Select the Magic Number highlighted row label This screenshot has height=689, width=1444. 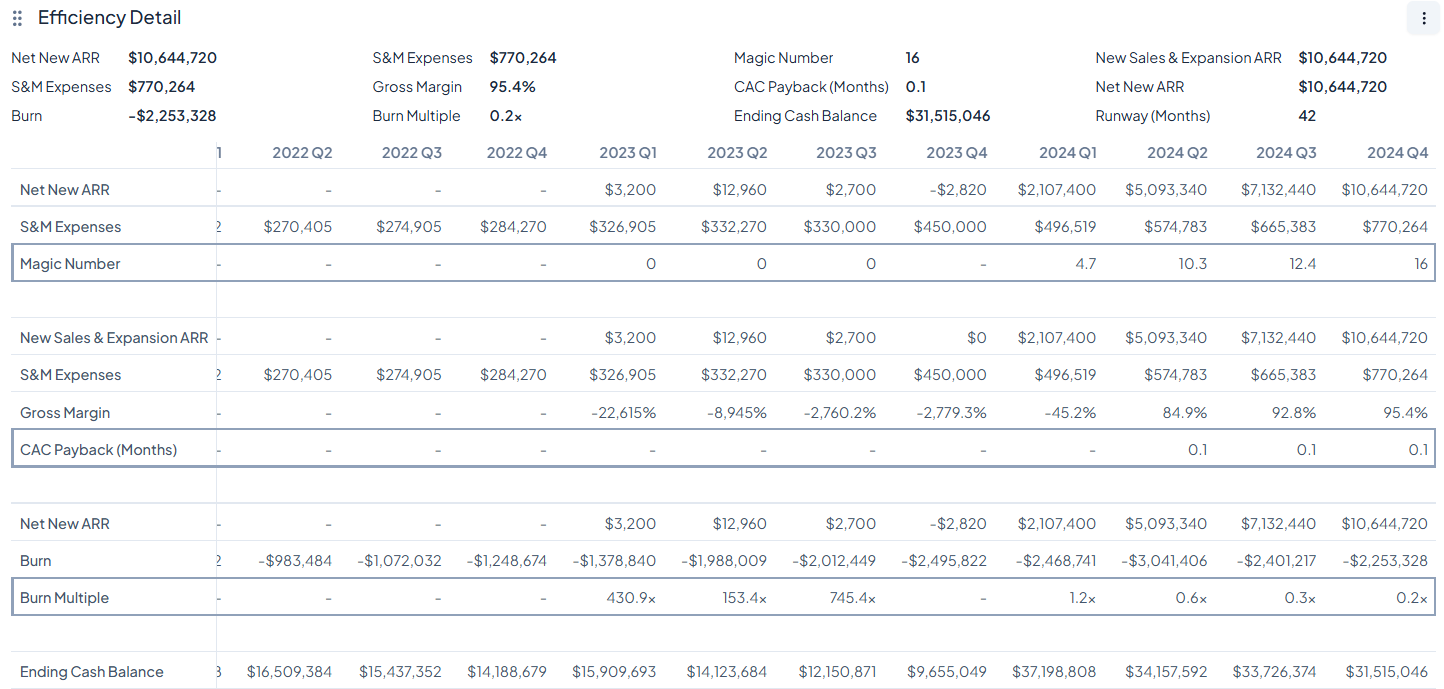tap(70, 263)
